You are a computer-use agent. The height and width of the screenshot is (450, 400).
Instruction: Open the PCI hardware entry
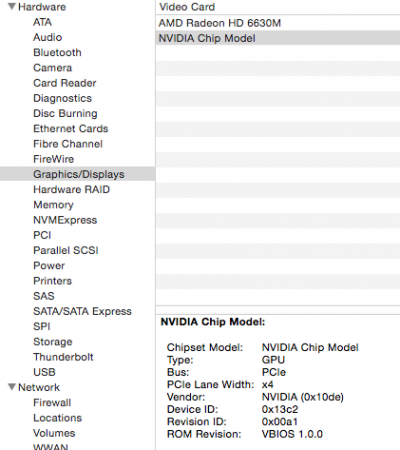pos(42,235)
